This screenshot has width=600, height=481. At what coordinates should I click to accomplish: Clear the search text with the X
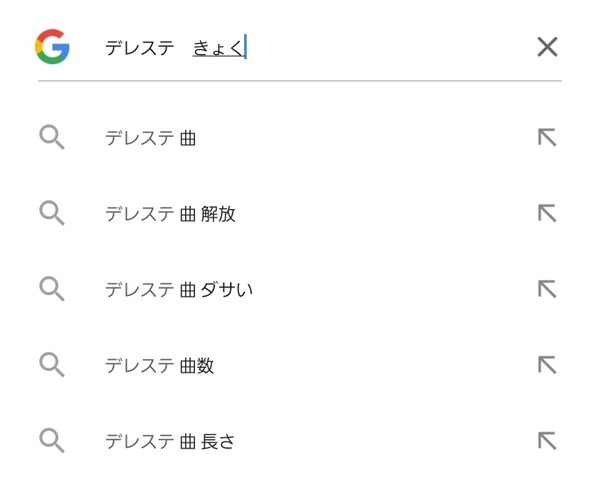pos(547,47)
